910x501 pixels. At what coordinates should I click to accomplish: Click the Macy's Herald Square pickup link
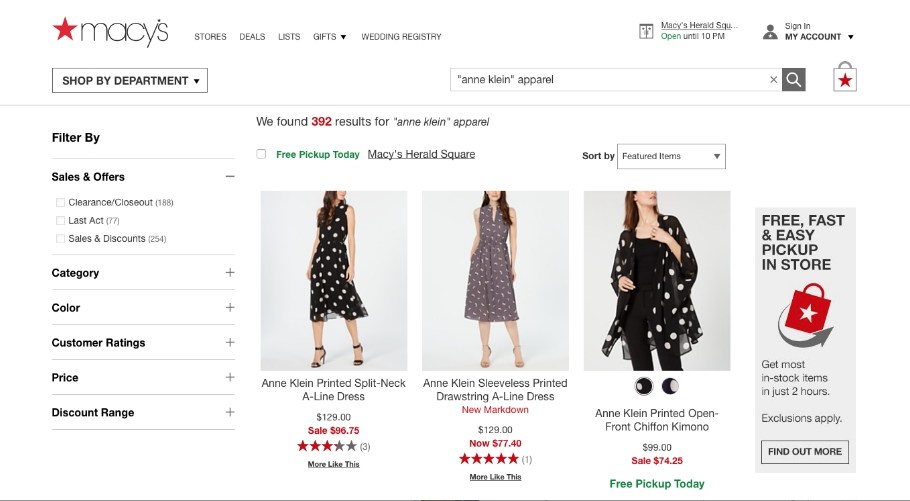421,154
